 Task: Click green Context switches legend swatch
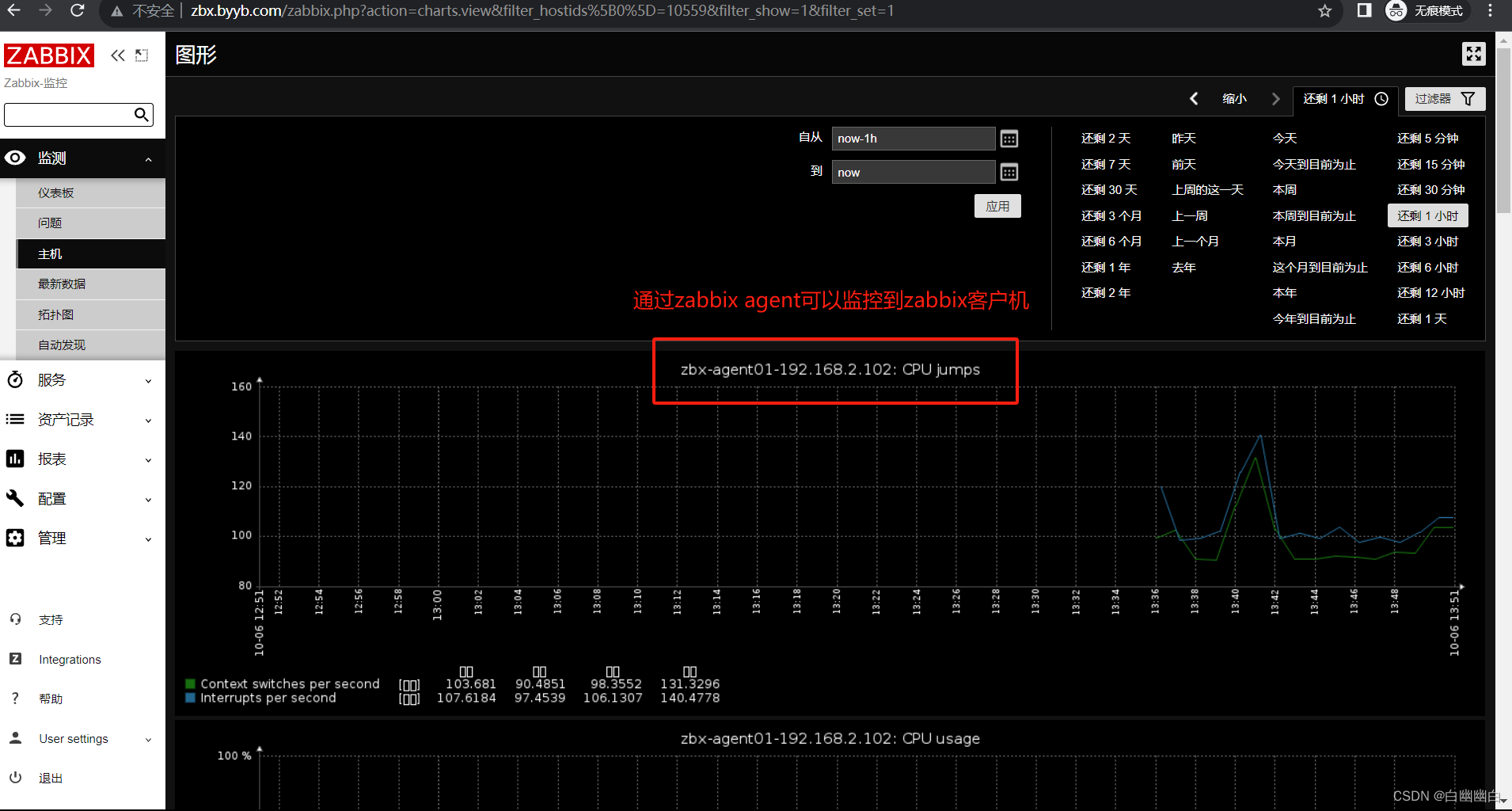tap(190, 684)
